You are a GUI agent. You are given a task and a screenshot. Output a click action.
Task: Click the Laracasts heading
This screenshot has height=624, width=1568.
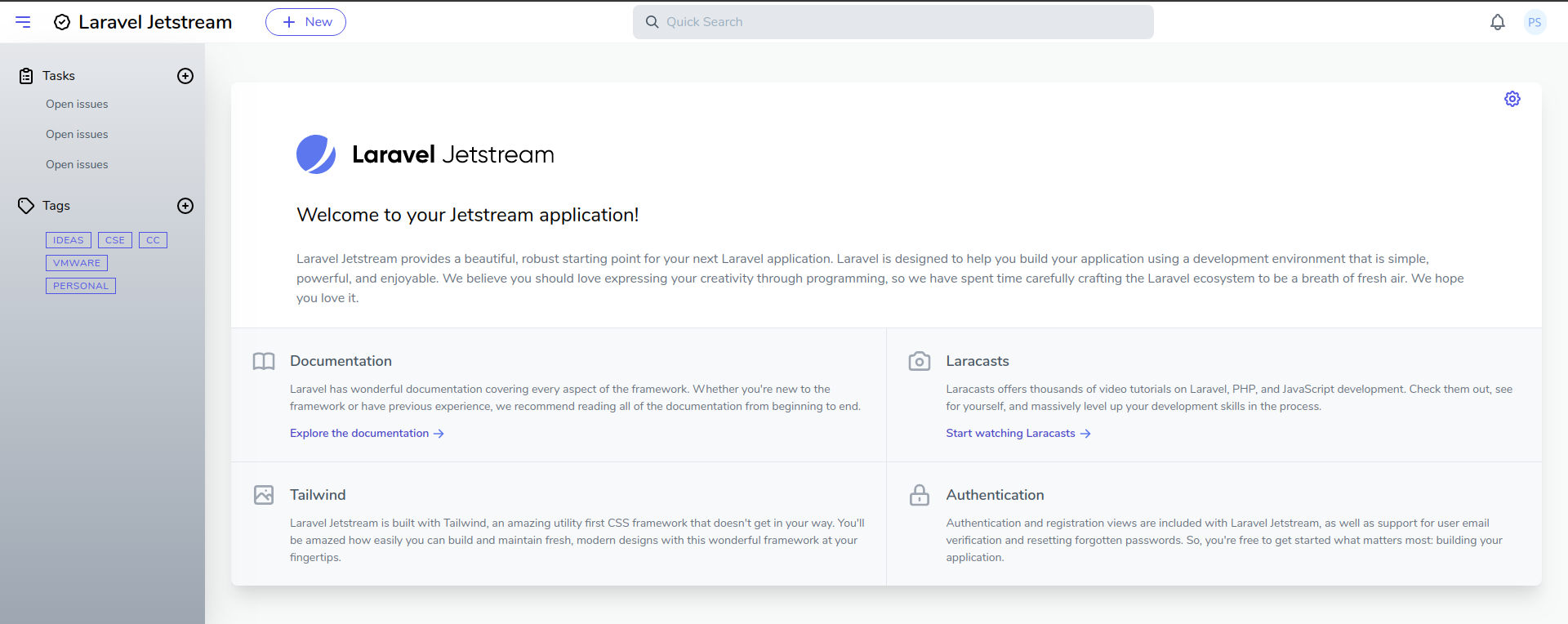click(x=978, y=361)
